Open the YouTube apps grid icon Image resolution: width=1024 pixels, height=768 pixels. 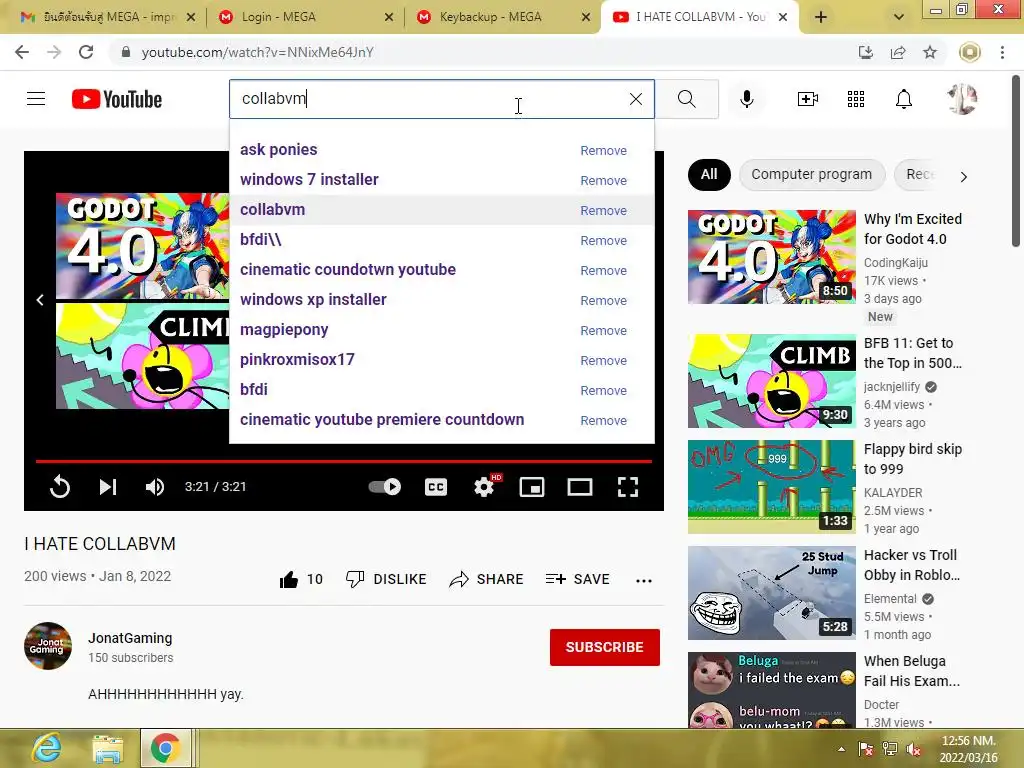tap(856, 99)
